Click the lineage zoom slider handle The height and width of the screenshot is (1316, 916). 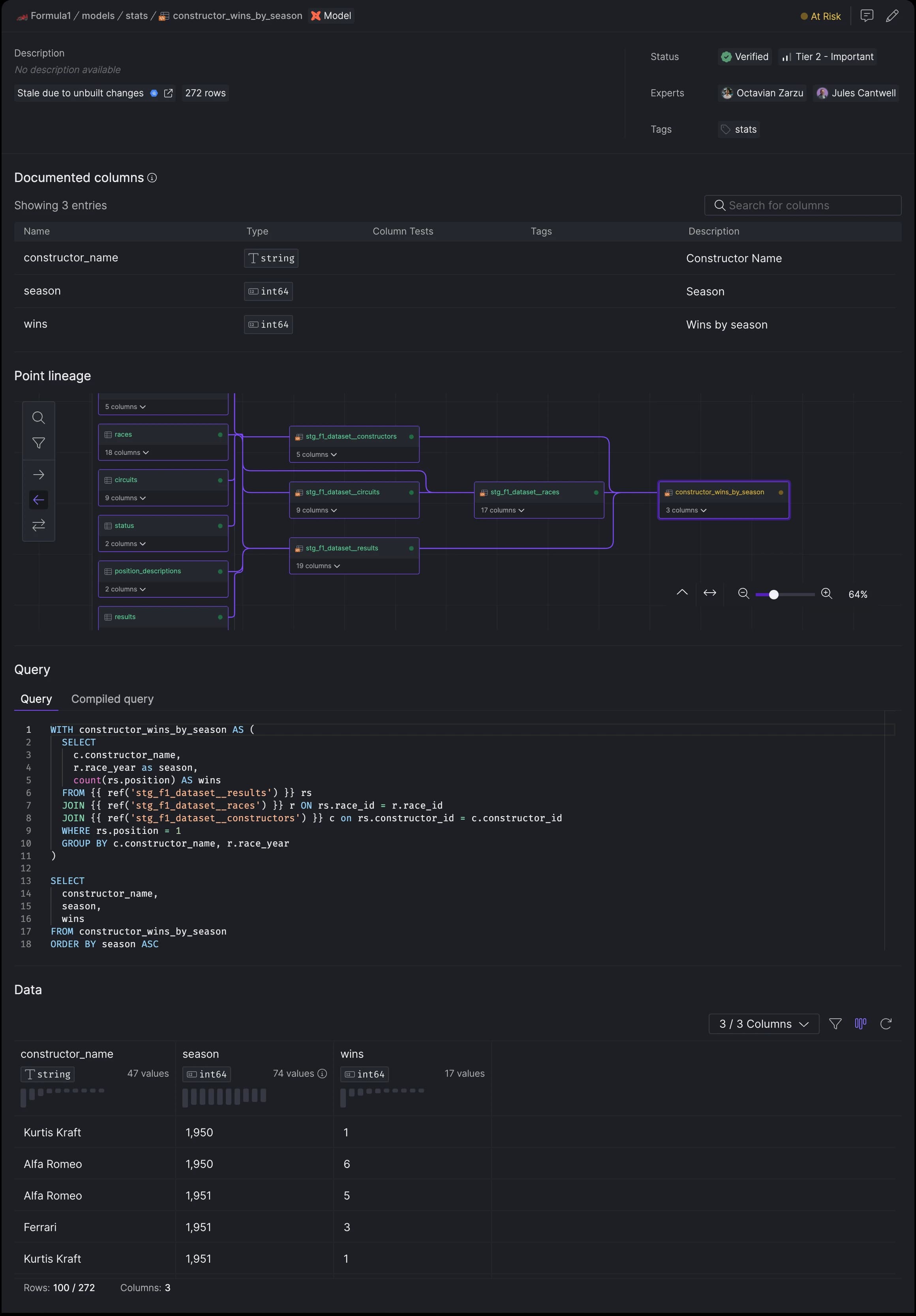(x=773, y=594)
